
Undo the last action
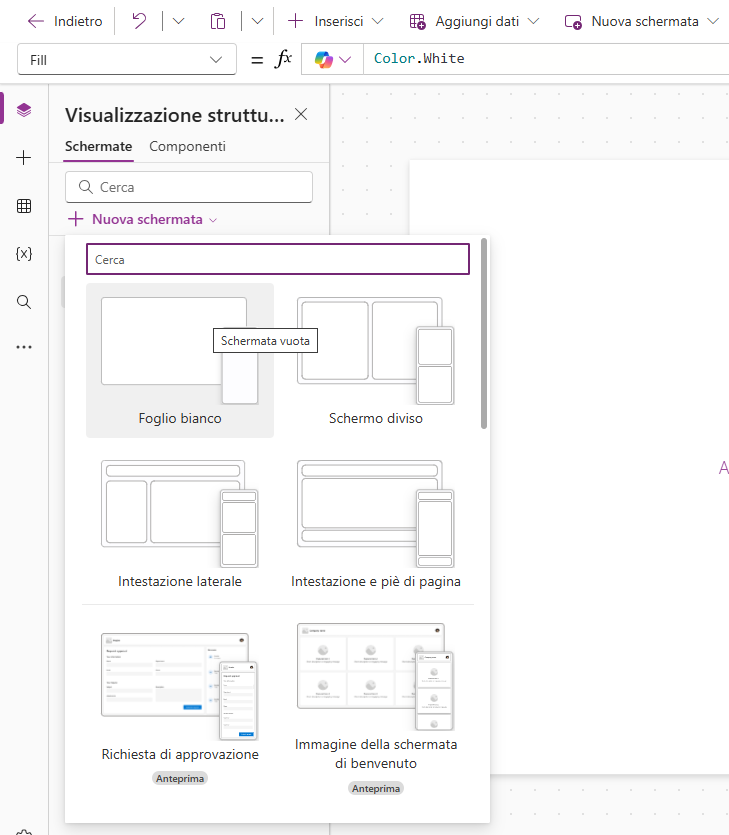tap(139, 21)
